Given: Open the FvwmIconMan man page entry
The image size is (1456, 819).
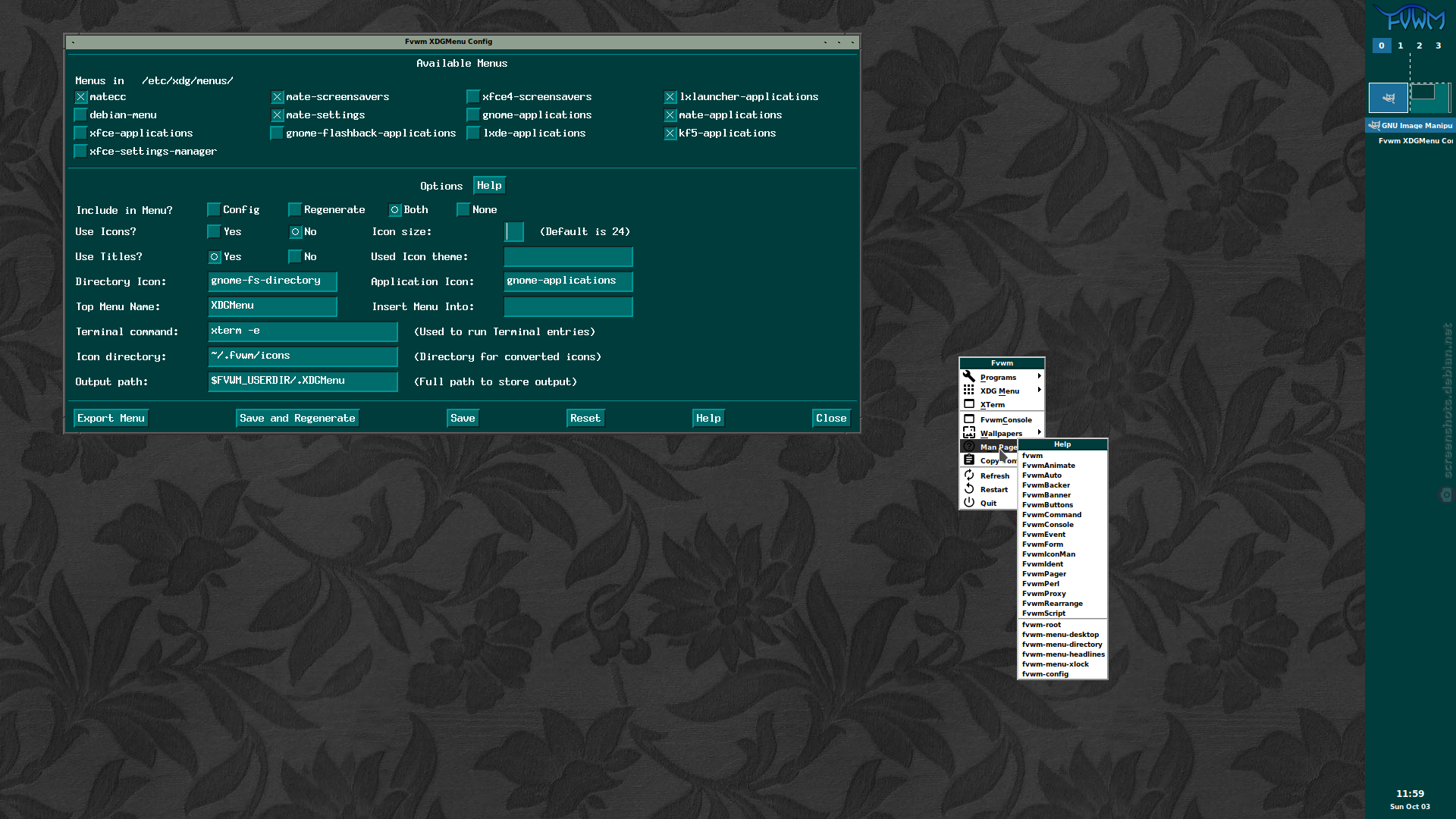Looking at the screenshot, I should (1062, 554).
